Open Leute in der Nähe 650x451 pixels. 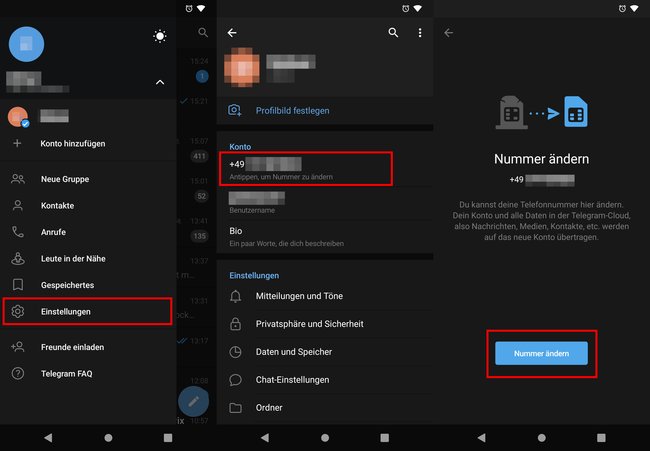pyautogui.click(x=73, y=258)
